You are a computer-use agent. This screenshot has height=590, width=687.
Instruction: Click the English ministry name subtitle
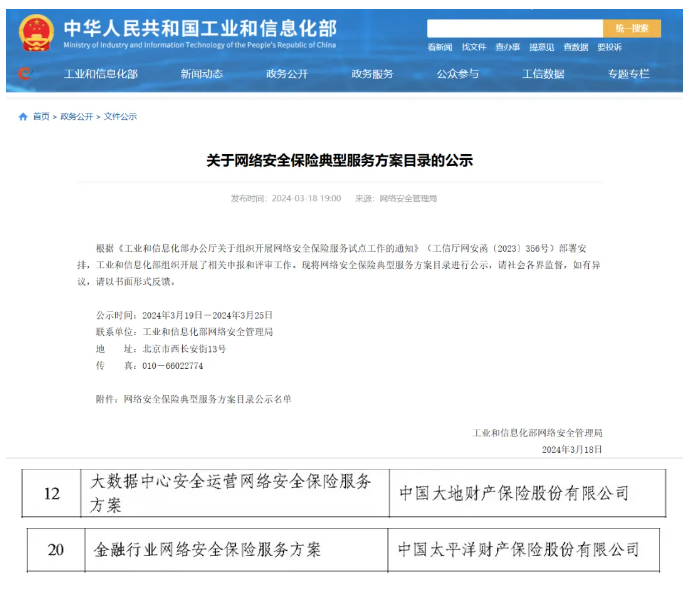point(200,45)
